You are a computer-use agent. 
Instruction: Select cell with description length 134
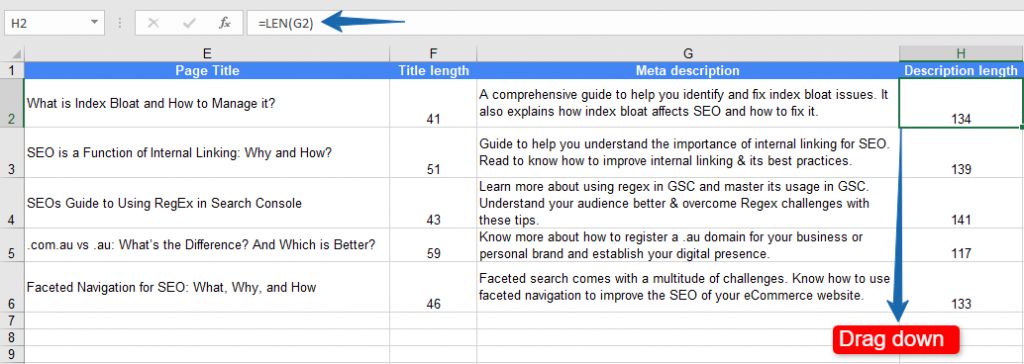[x=961, y=103]
